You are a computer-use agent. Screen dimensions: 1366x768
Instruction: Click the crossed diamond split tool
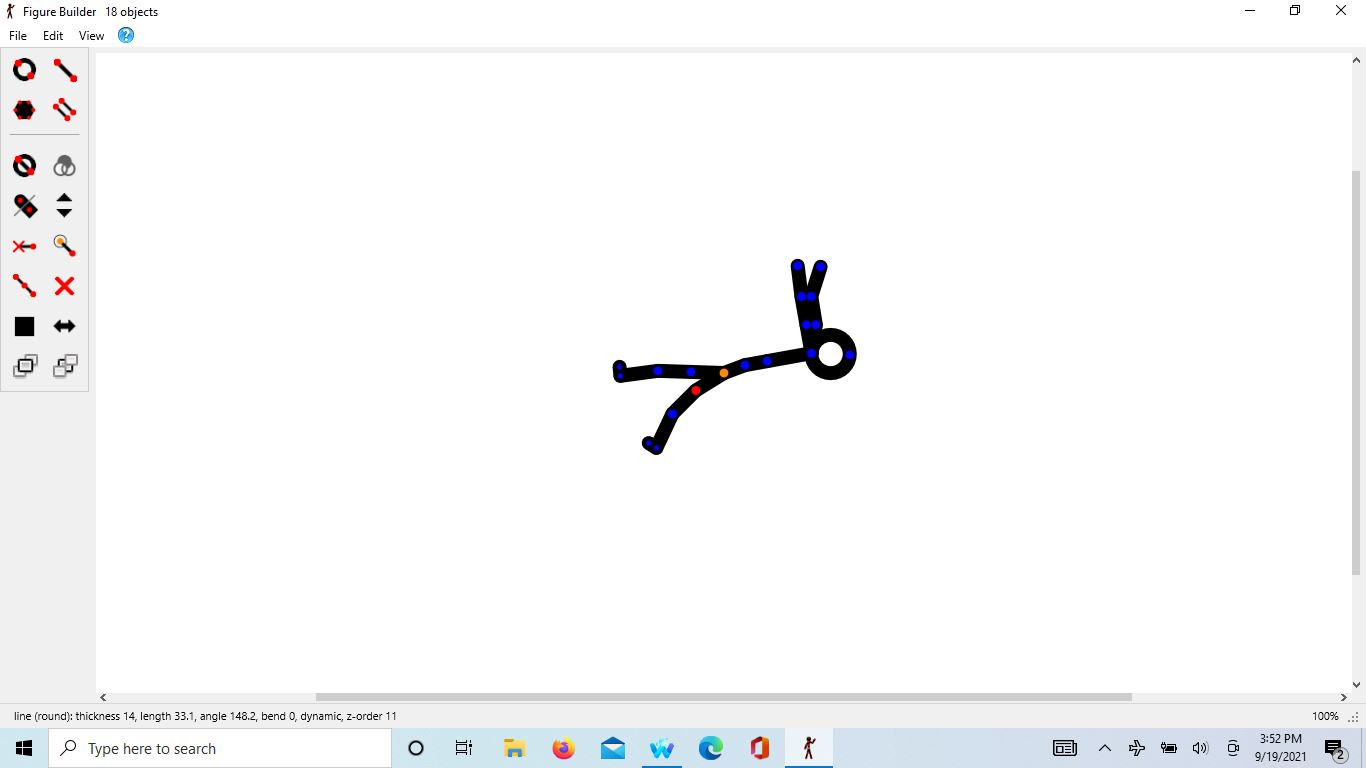[x=24, y=206]
